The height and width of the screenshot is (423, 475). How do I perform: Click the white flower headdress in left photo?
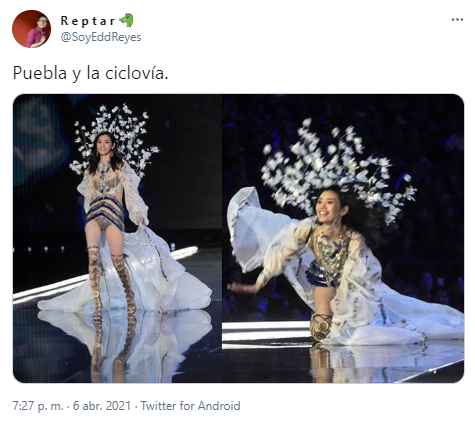pos(113,138)
